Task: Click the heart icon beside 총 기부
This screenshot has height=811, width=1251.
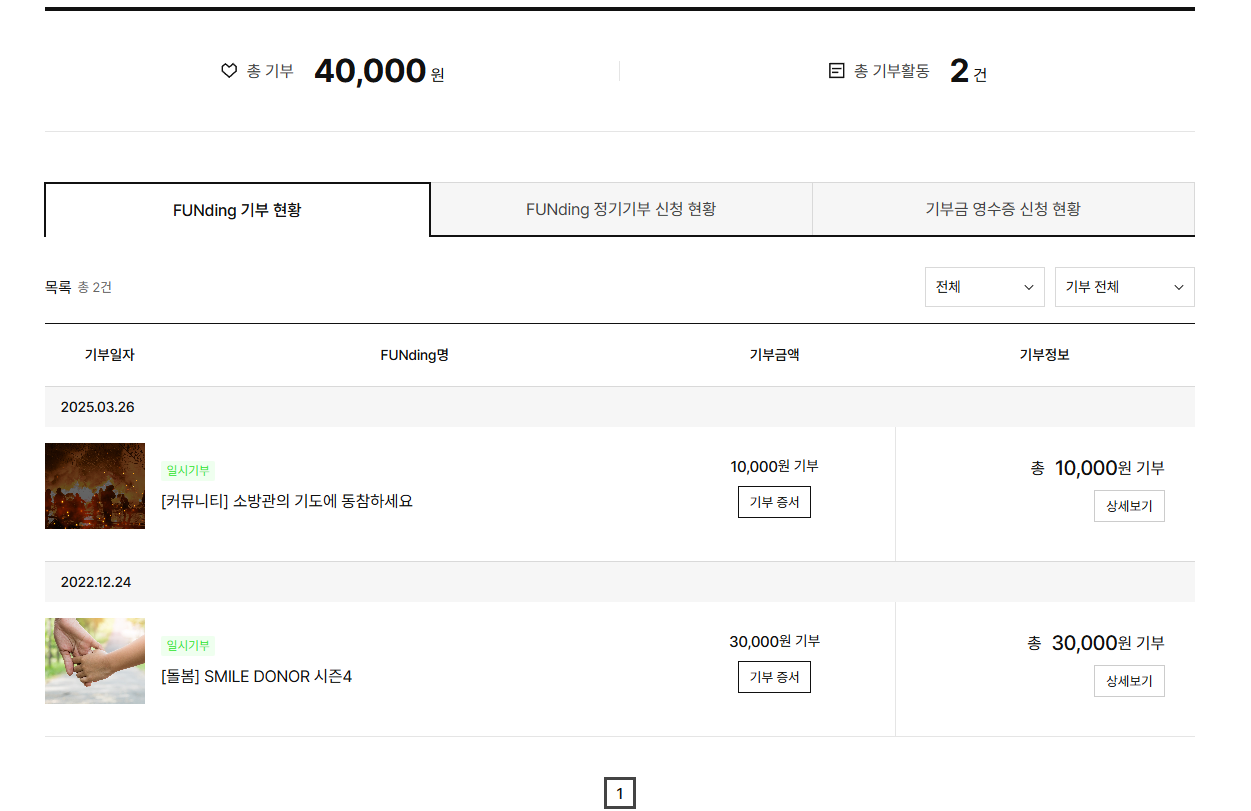Action: [229, 71]
